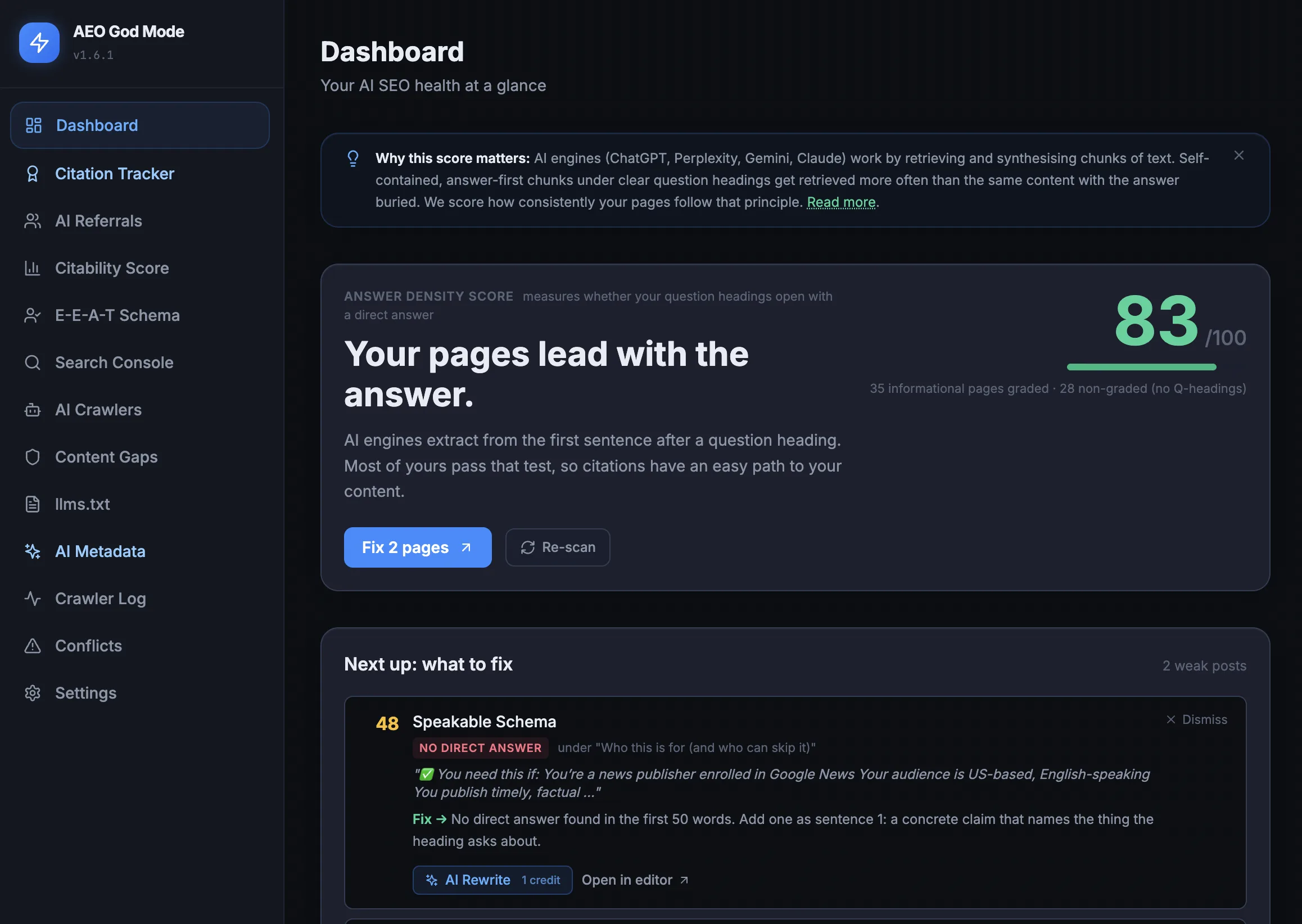Go to AI Referrals page
The width and height of the screenshot is (1302, 924).
[x=140, y=221]
